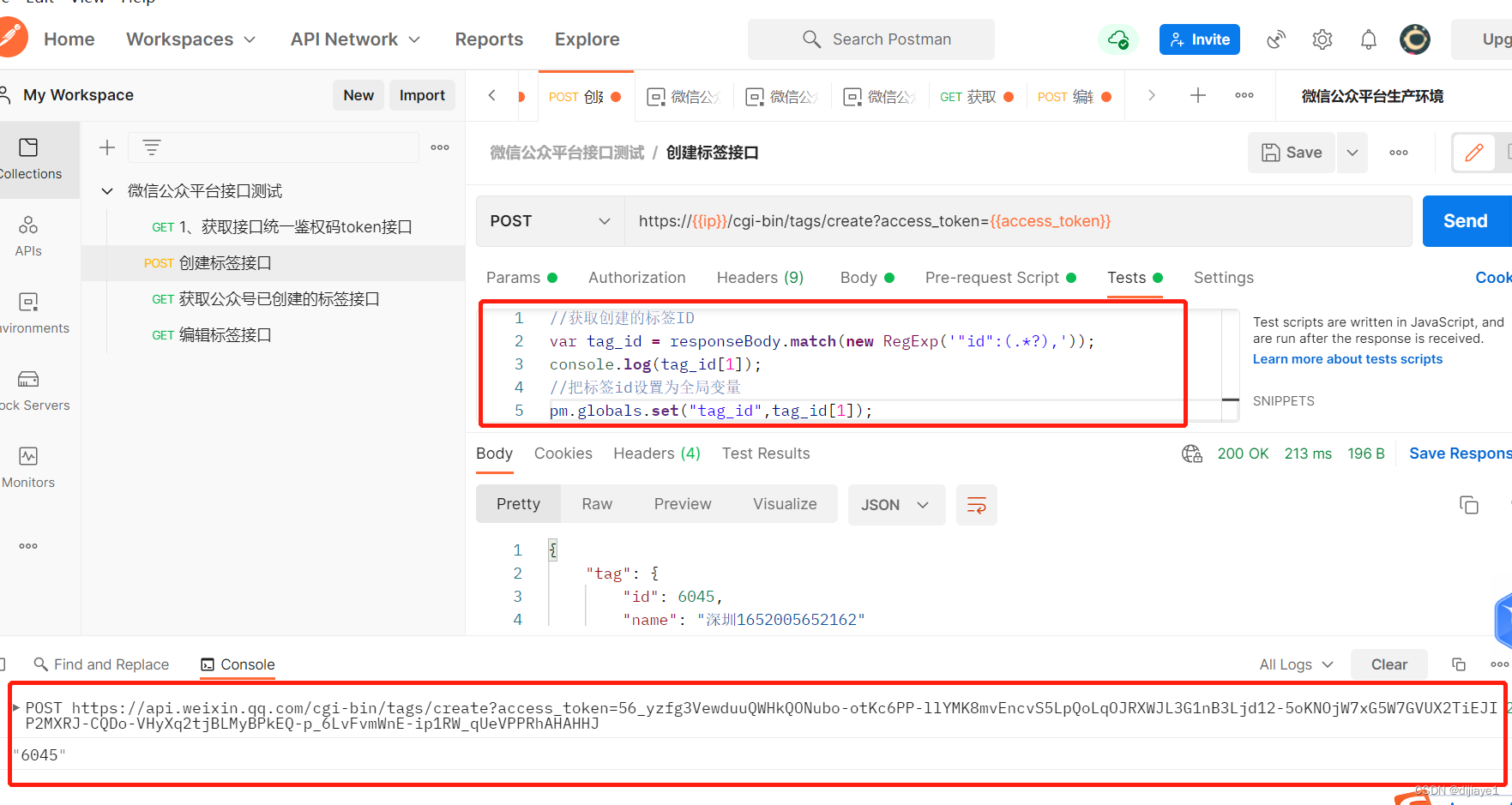Send the request
This screenshot has width=1512, height=805.
[1467, 221]
